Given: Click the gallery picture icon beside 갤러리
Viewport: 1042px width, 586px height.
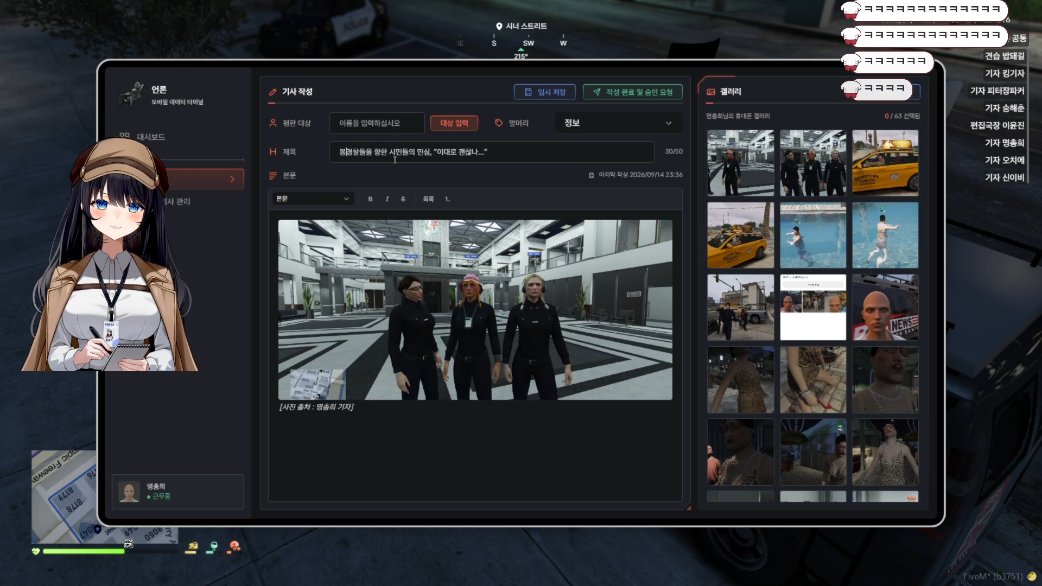Looking at the screenshot, I should click(710, 92).
